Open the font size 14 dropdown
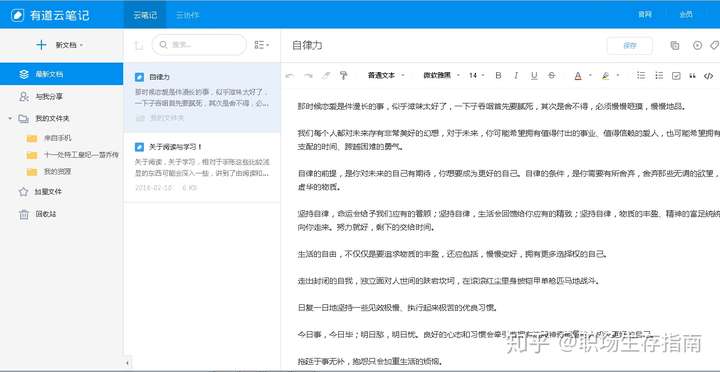720x372 pixels. [477, 76]
